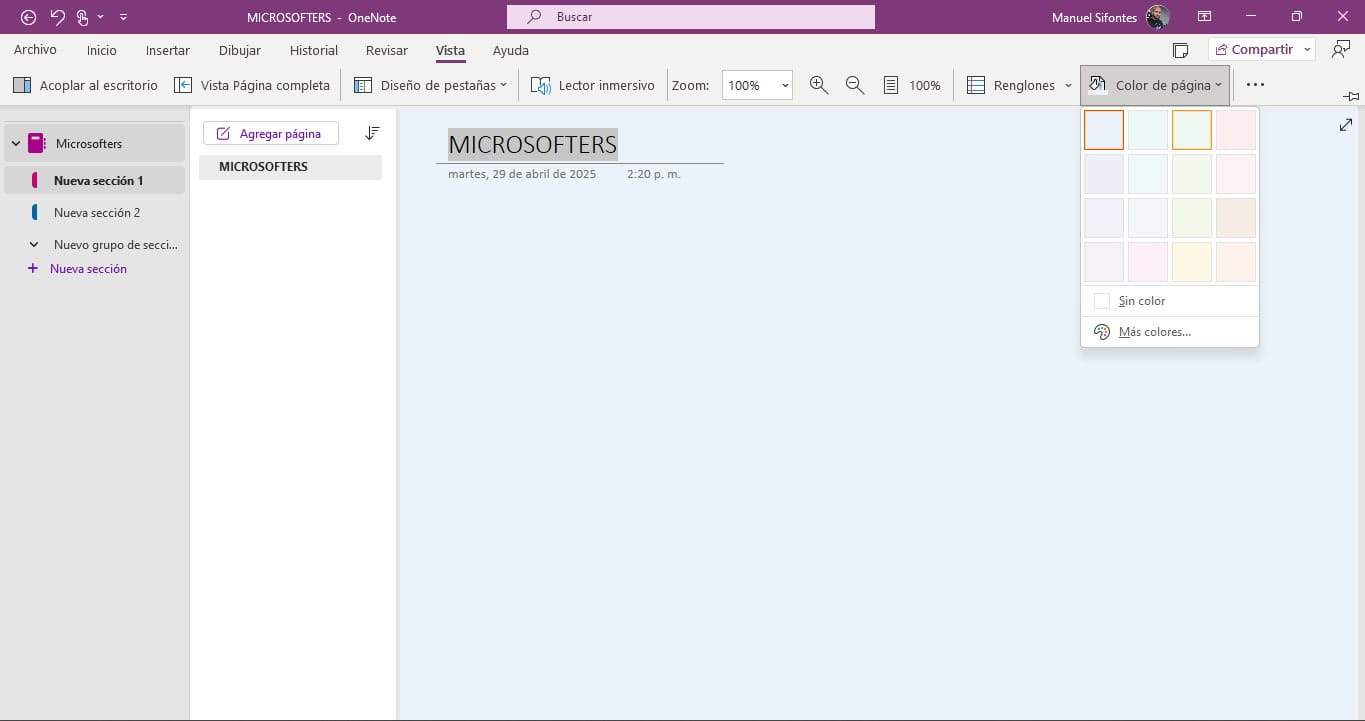Click the Agregar página button
Screen dimensions: 1365x721
click(270, 133)
